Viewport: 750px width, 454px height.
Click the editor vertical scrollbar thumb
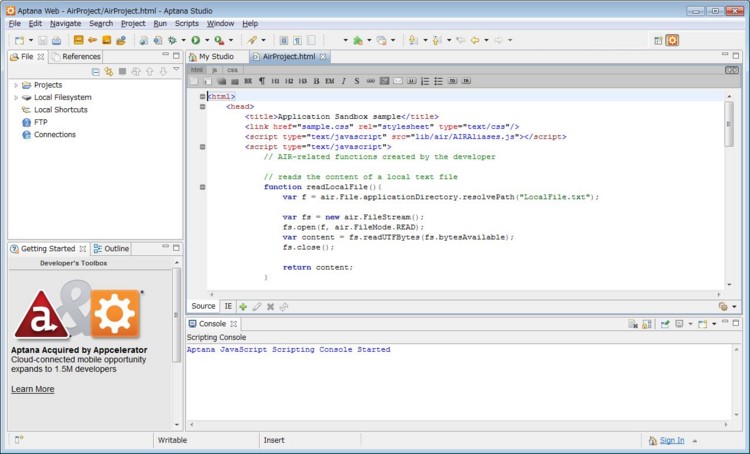click(x=729, y=124)
